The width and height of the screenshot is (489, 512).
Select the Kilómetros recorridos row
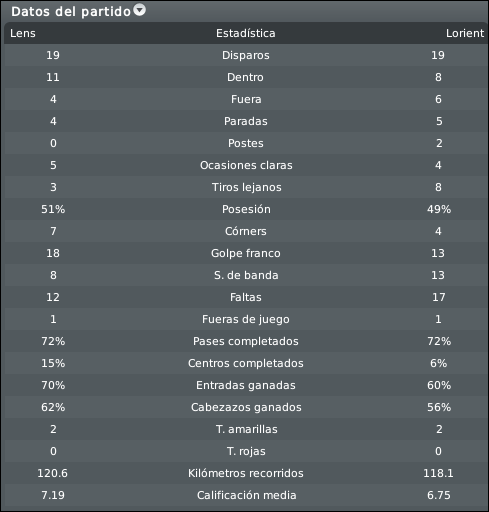pyautogui.click(x=246, y=473)
